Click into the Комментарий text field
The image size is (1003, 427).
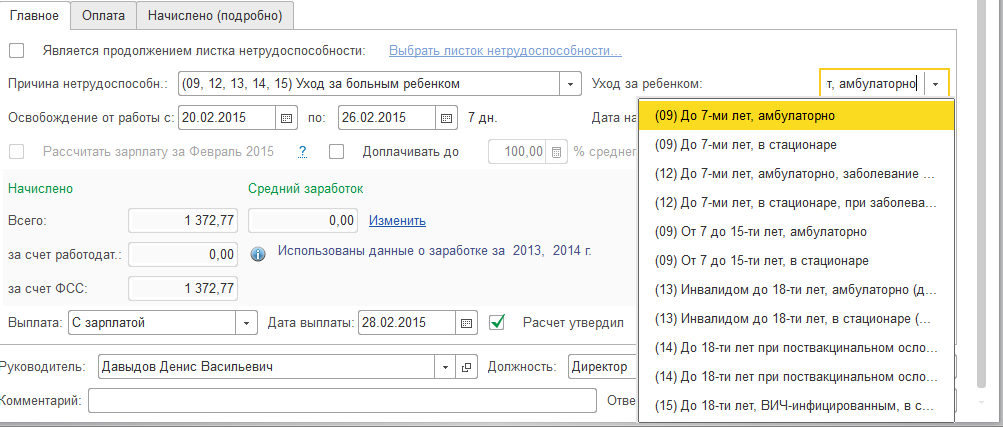(340, 401)
